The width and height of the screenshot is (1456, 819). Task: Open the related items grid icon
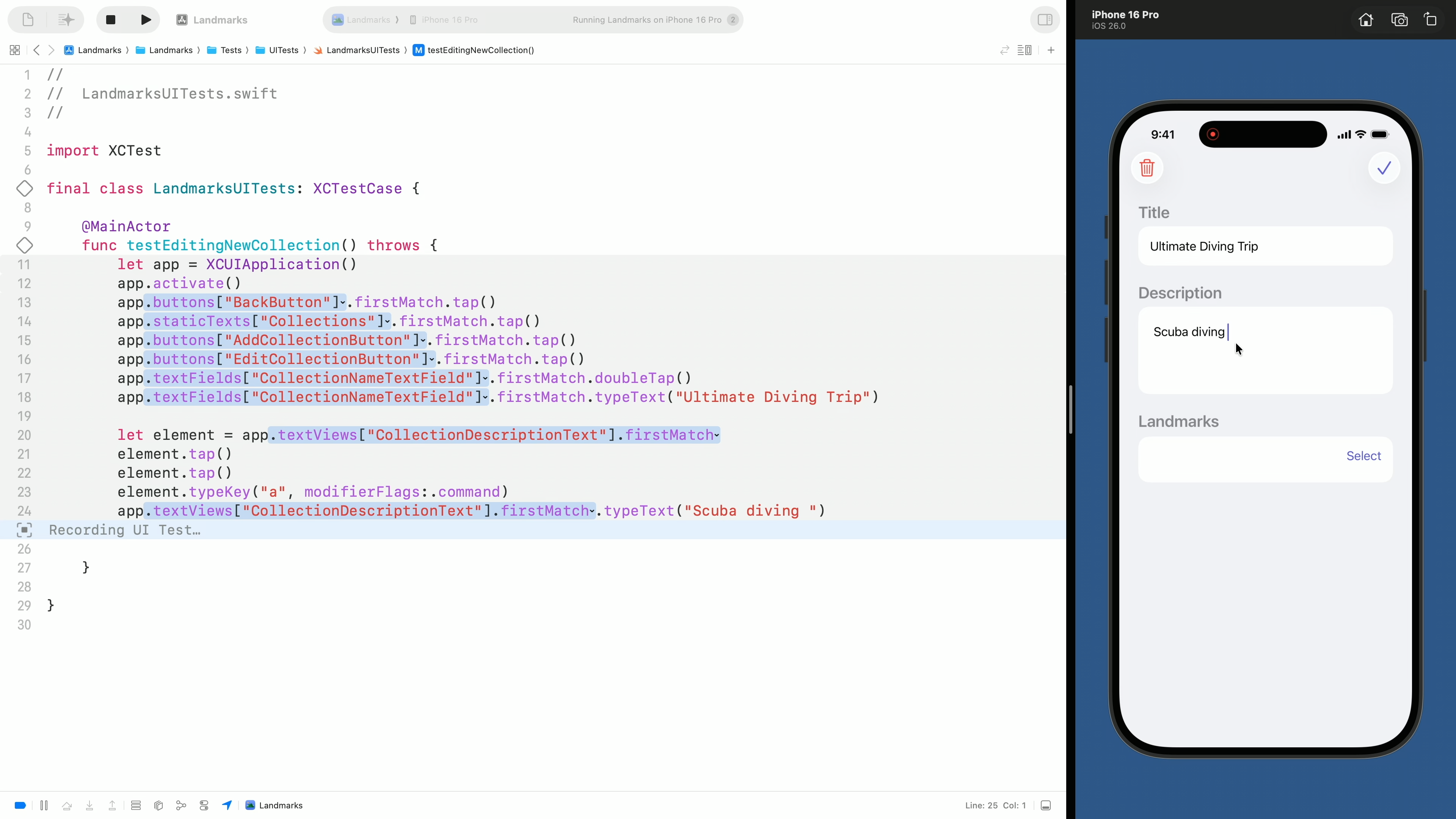(x=15, y=50)
